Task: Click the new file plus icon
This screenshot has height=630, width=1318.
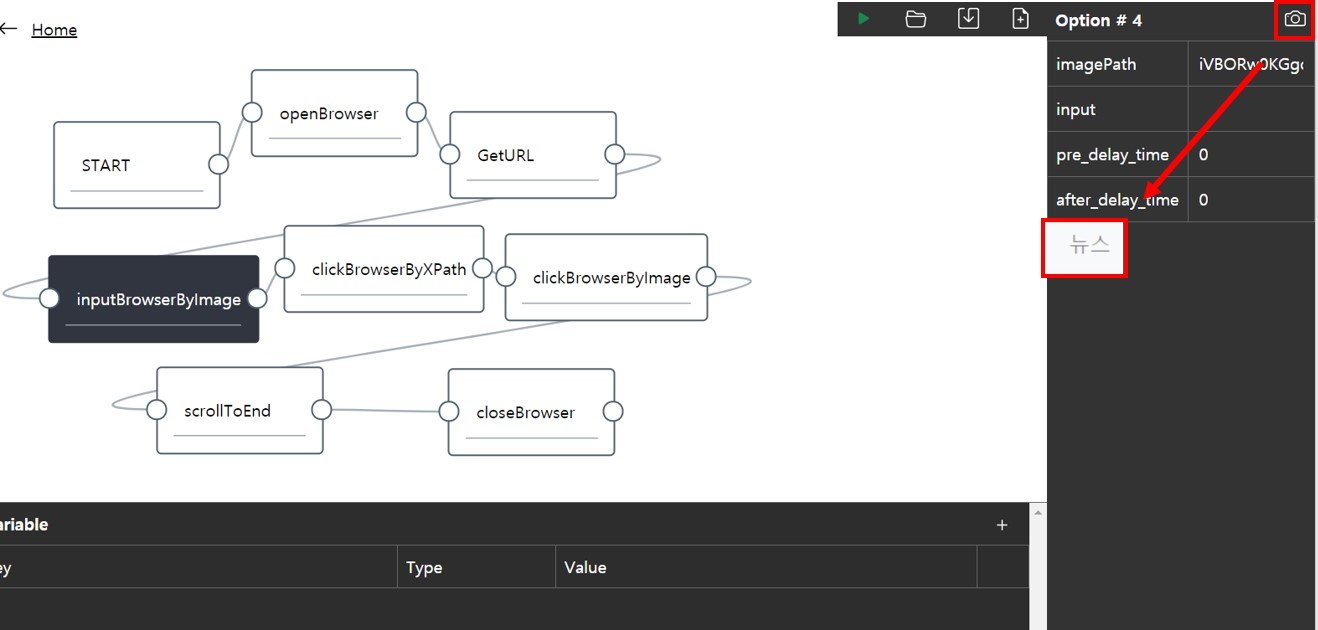Action: tap(1020, 19)
